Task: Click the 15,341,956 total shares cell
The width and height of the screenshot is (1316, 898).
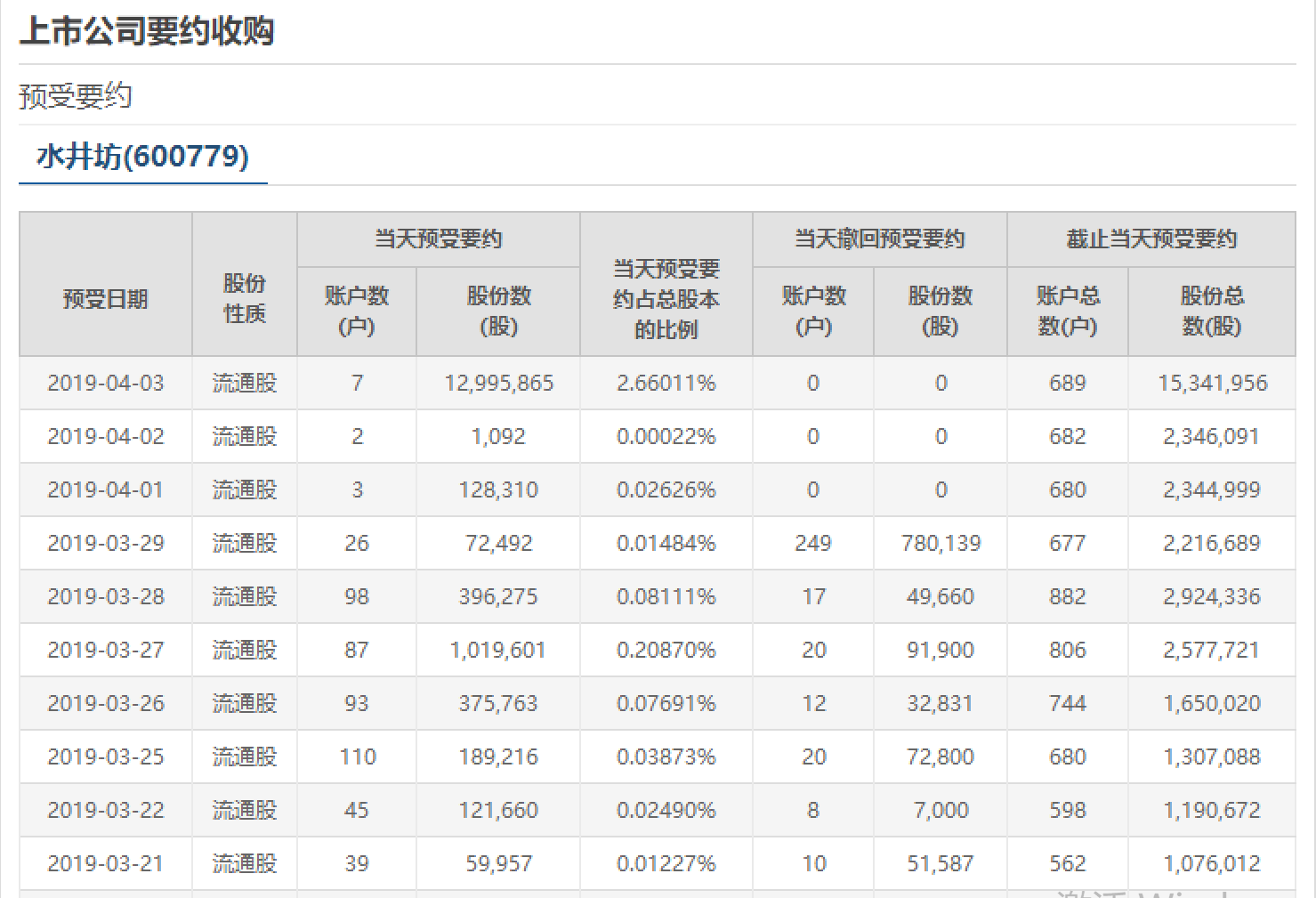Action: tap(1212, 384)
